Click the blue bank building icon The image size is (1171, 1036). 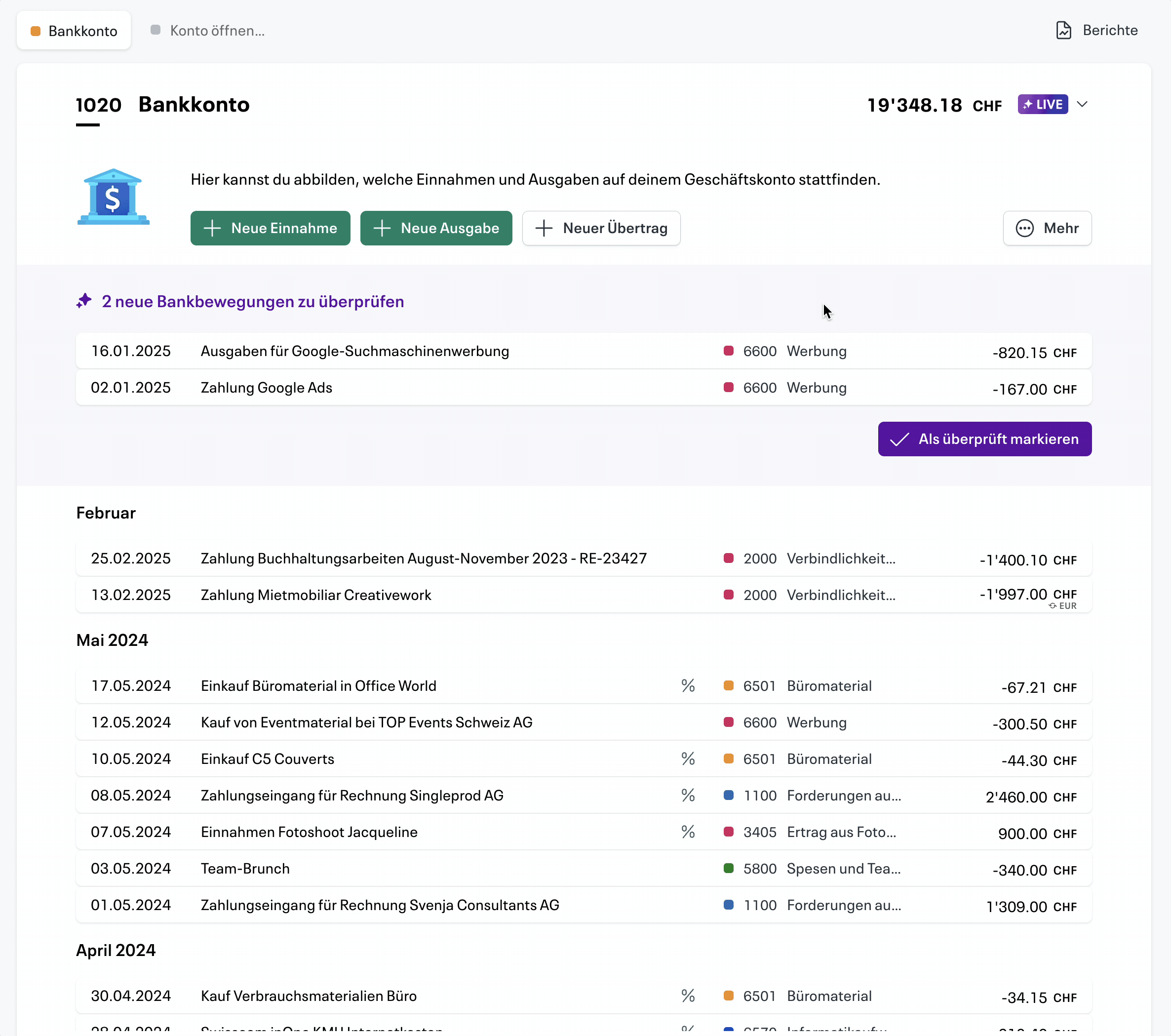(x=114, y=197)
